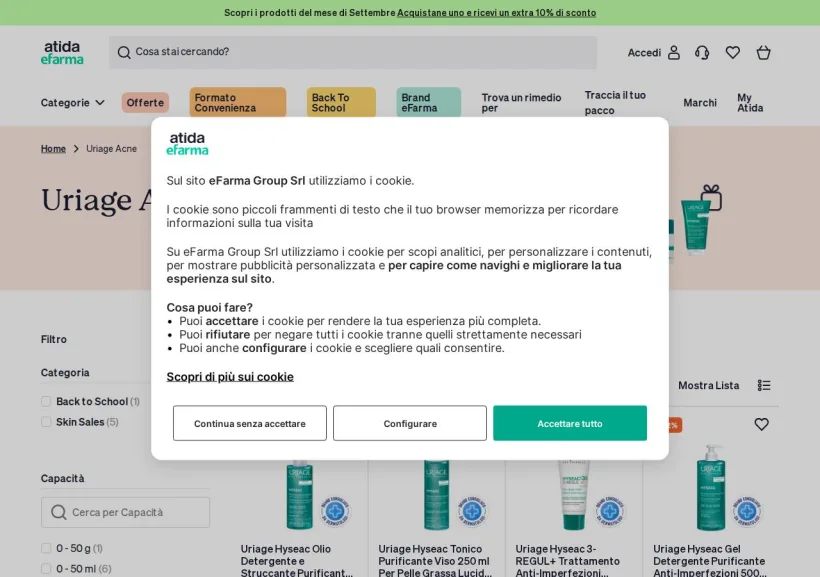Tick the Skin Sales checkbox
The image size is (820, 577).
[46, 422]
